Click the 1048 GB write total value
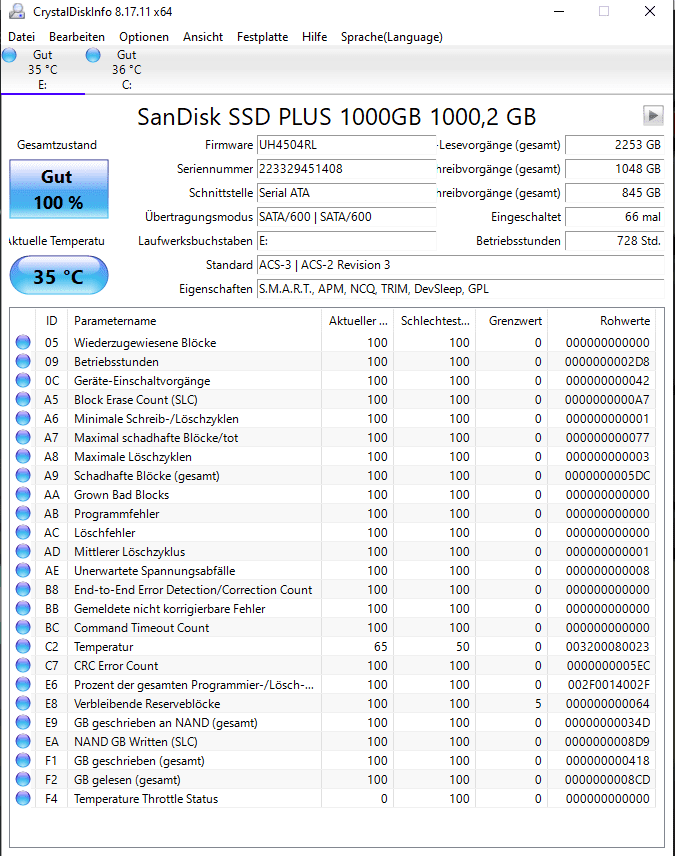The image size is (675, 856). tap(614, 169)
